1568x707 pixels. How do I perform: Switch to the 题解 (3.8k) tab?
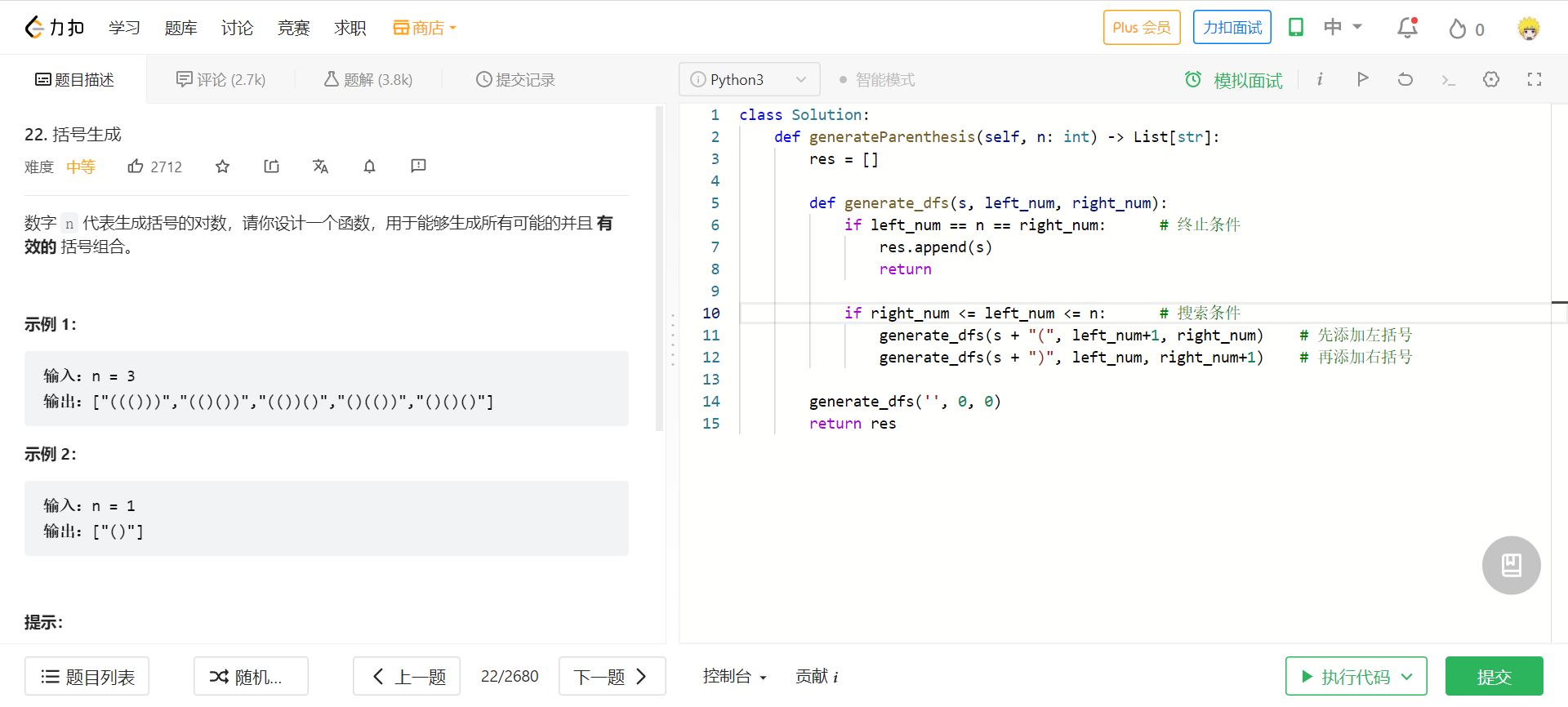point(368,79)
